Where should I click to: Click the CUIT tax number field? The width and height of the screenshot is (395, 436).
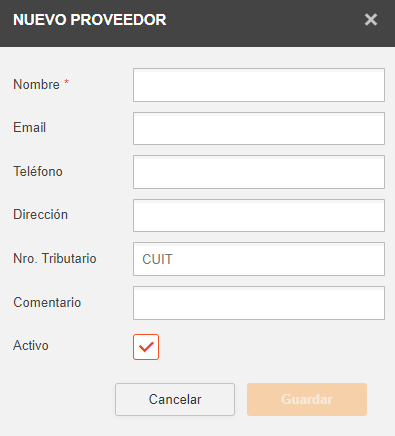259,259
